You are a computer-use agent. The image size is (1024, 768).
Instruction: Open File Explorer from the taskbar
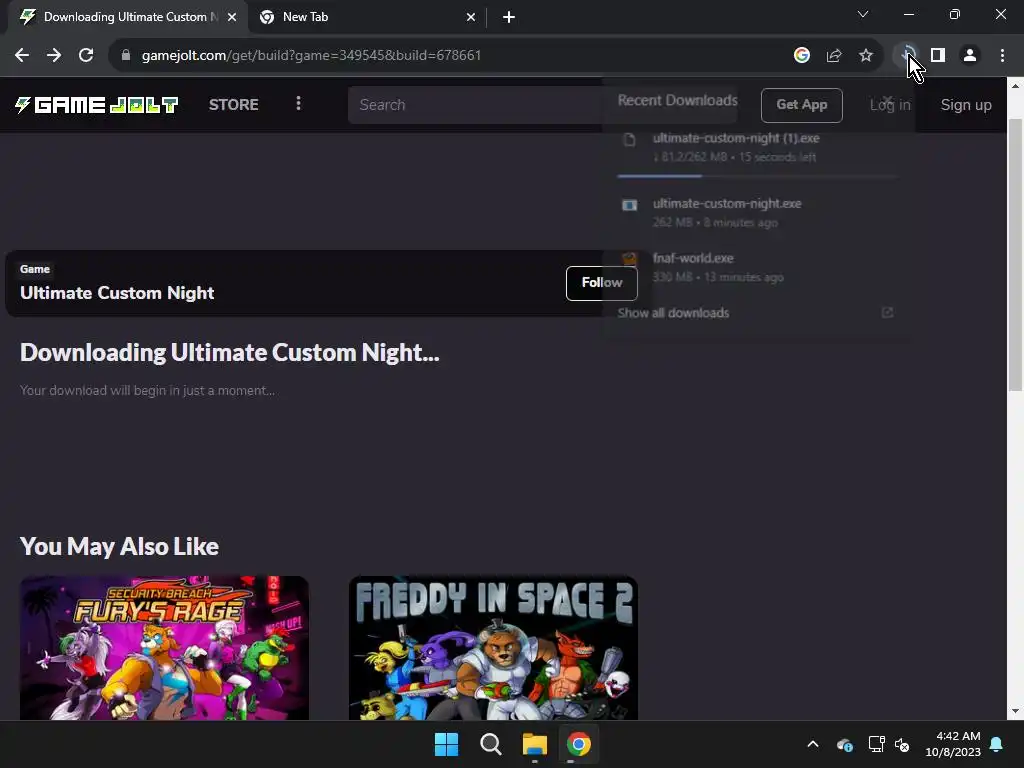click(x=535, y=744)
